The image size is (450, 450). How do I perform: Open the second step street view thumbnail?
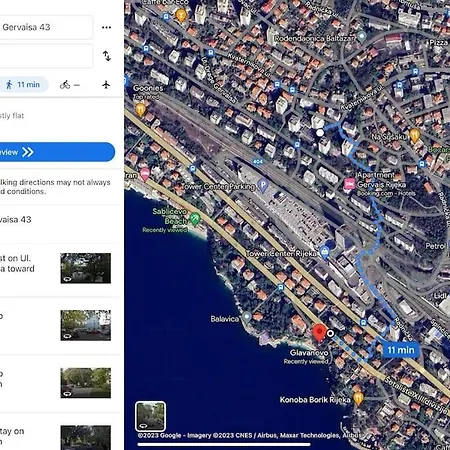(86, 325)
